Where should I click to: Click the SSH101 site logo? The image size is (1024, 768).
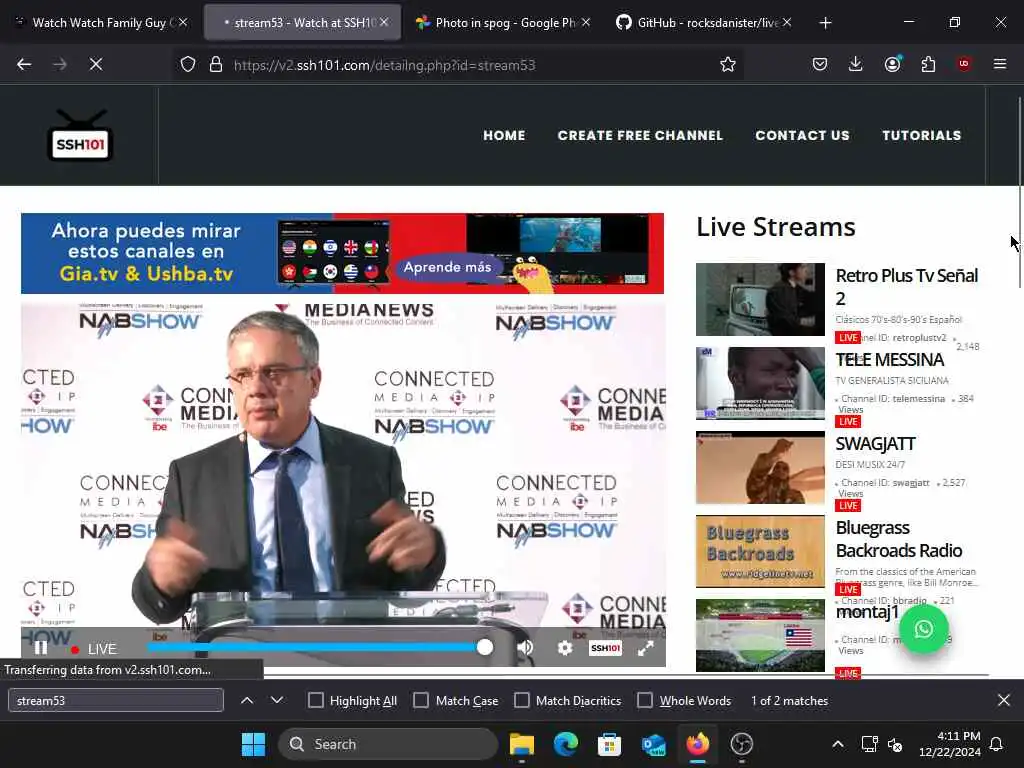coord(80,136)
